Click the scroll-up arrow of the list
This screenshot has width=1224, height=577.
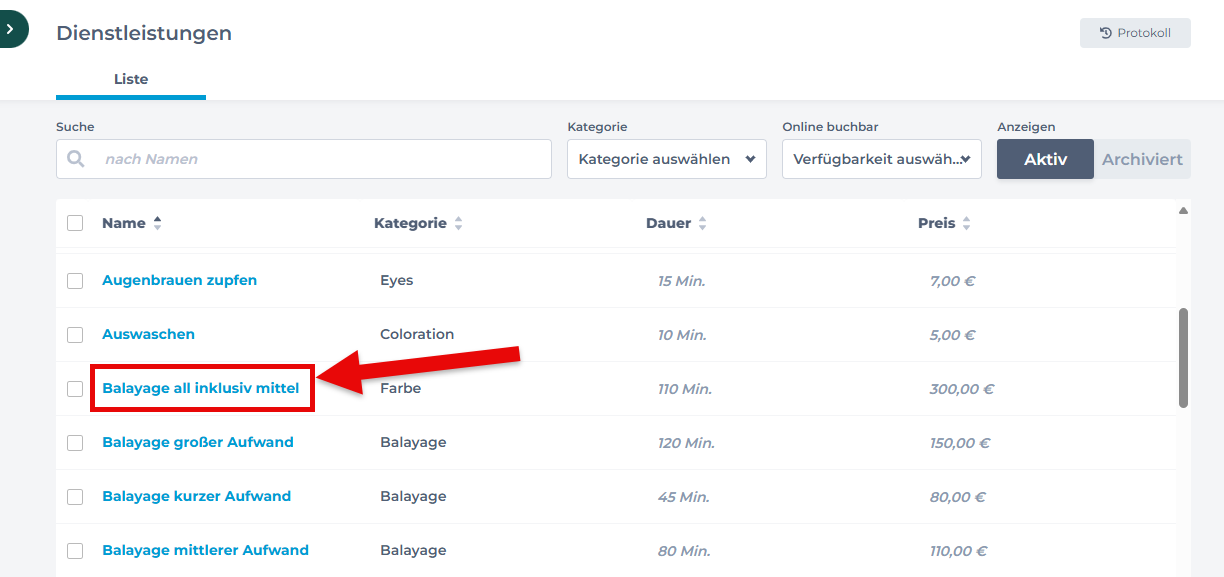(1183, 211)
